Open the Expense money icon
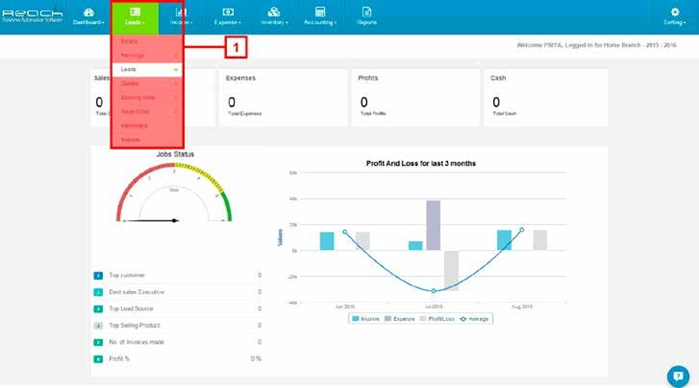Image resolution: width=699 pixels, height=388 pixels. tap(228, 12)
